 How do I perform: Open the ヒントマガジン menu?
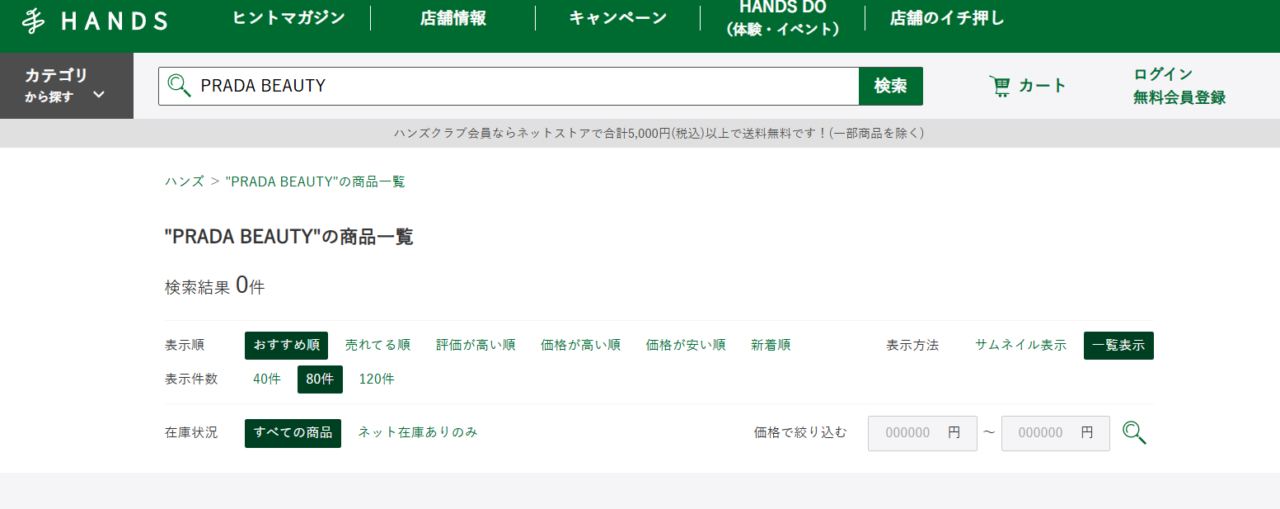(289, 18)
